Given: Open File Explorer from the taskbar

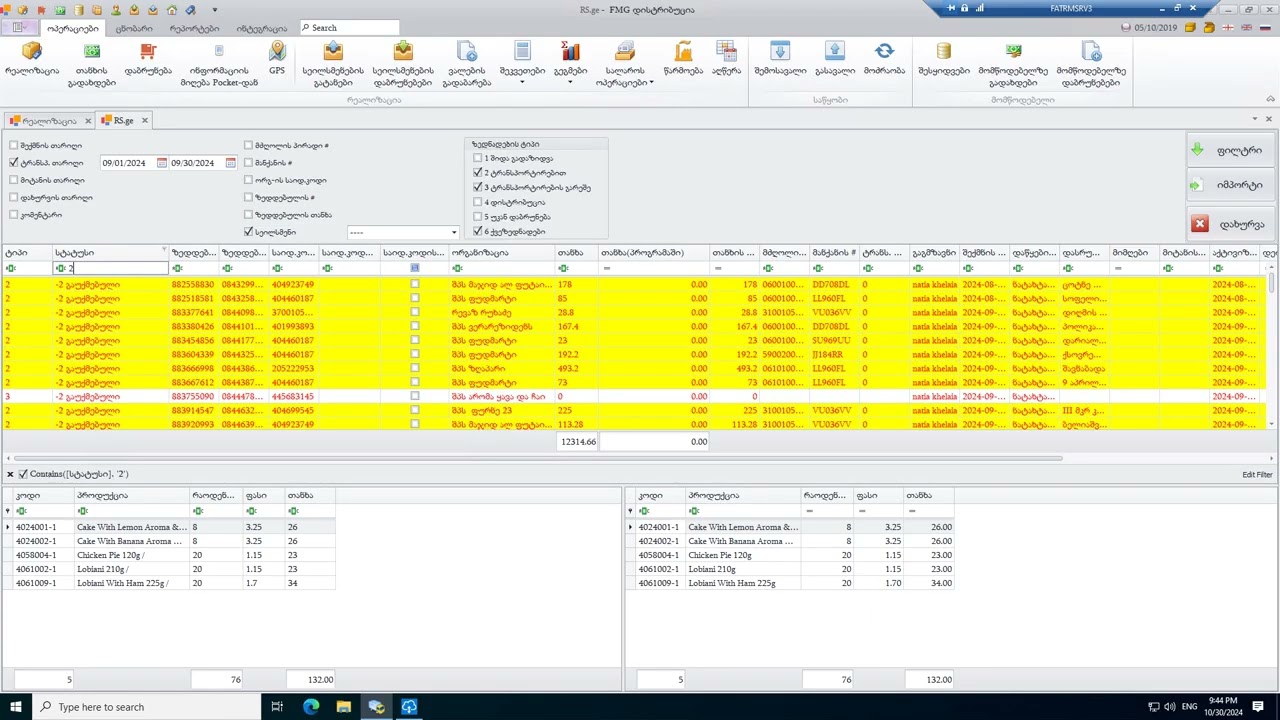Looking at the screenshot, I should (x=343, y=707).
